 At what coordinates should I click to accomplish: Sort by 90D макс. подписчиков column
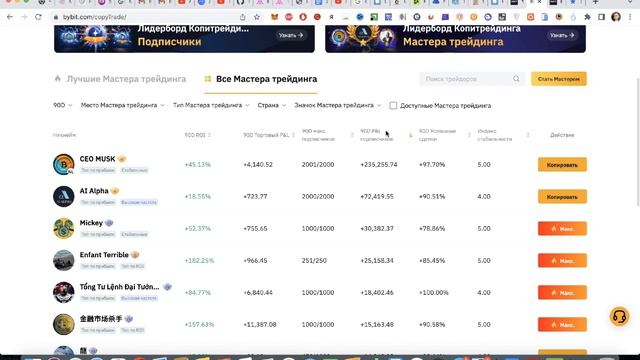point(328,135)
